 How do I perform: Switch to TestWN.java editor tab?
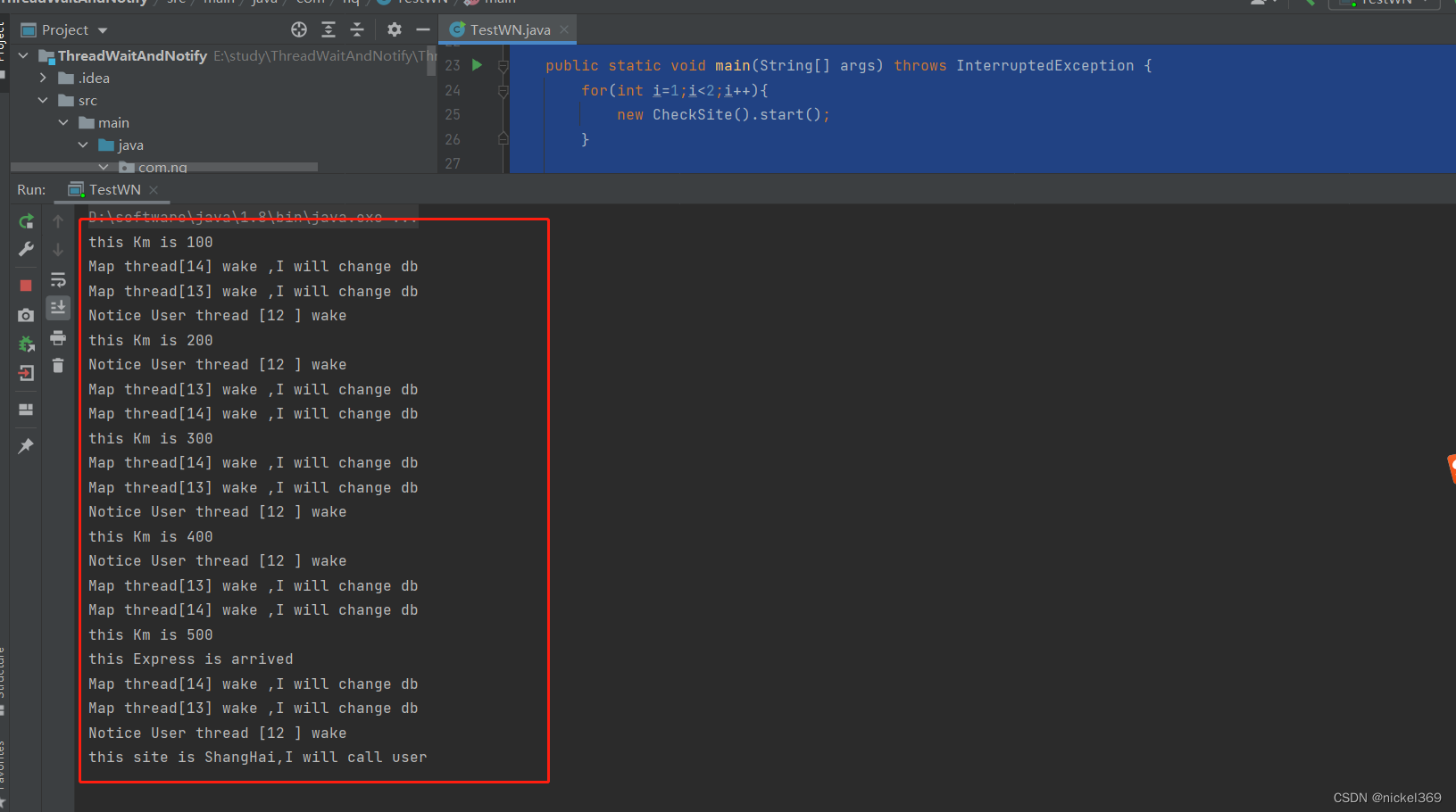coord(510,29)
